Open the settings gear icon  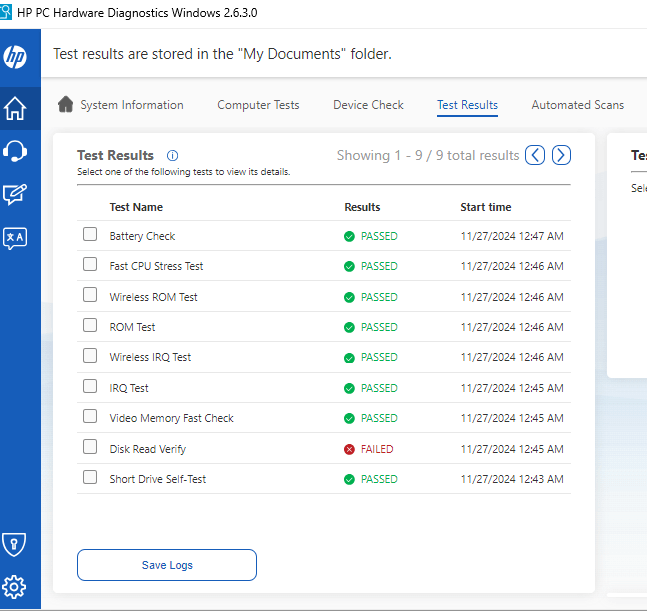point(14,587)
